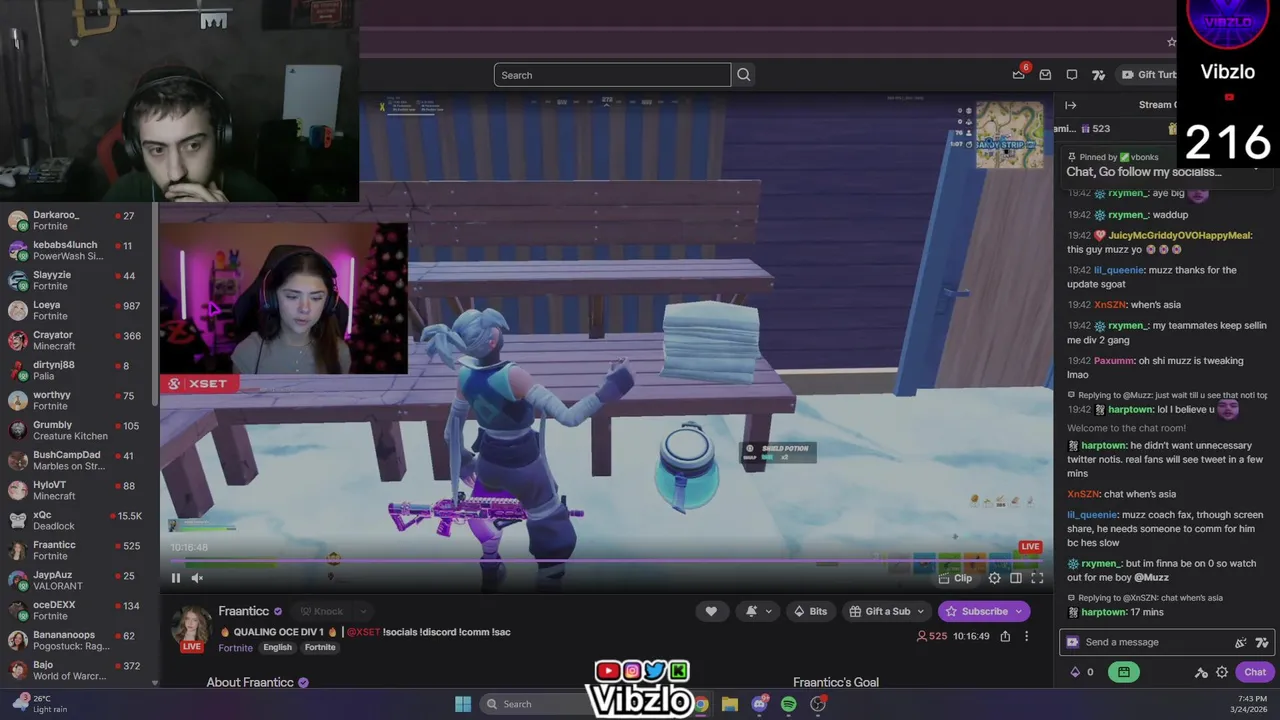Click JuicyMcGriddyOVOHappyMeal username in chat
Image resolution: width=1280 pixels, height=720 pixels.
pyautogui.click(x=1179, y=235)
